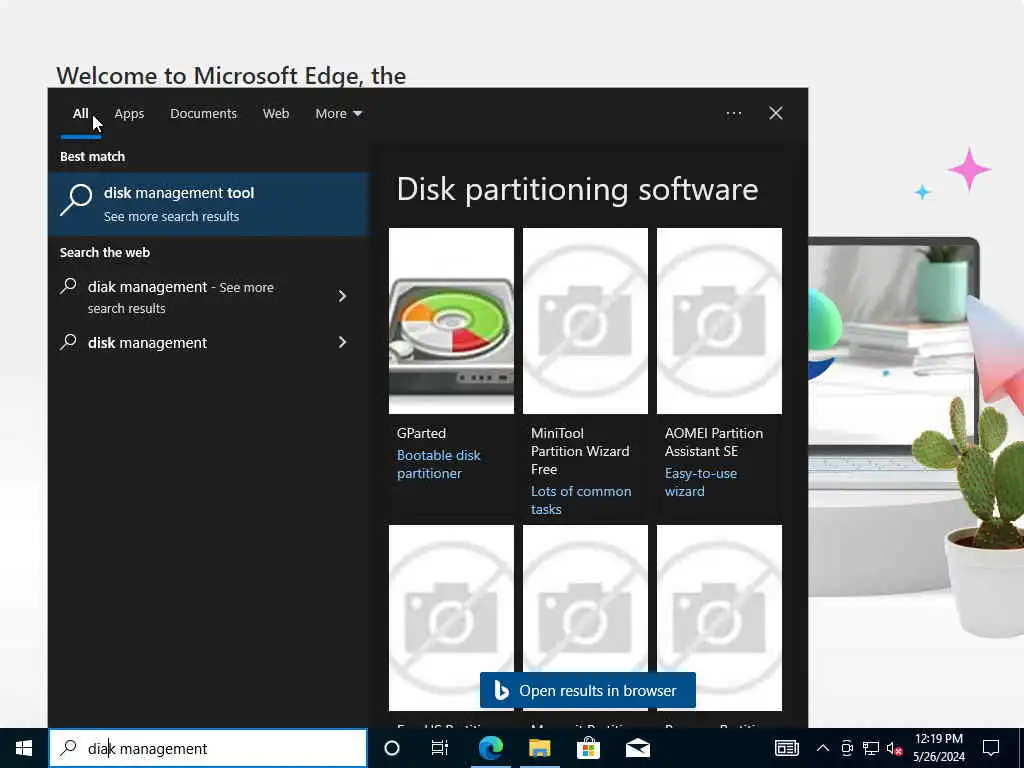
Task: Open Mail app from taskbar
Action: [x=637, y=748]
